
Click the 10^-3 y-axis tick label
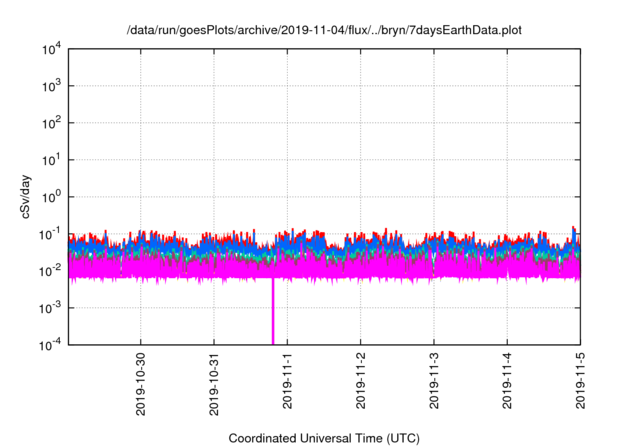click(x=50, y=308)
